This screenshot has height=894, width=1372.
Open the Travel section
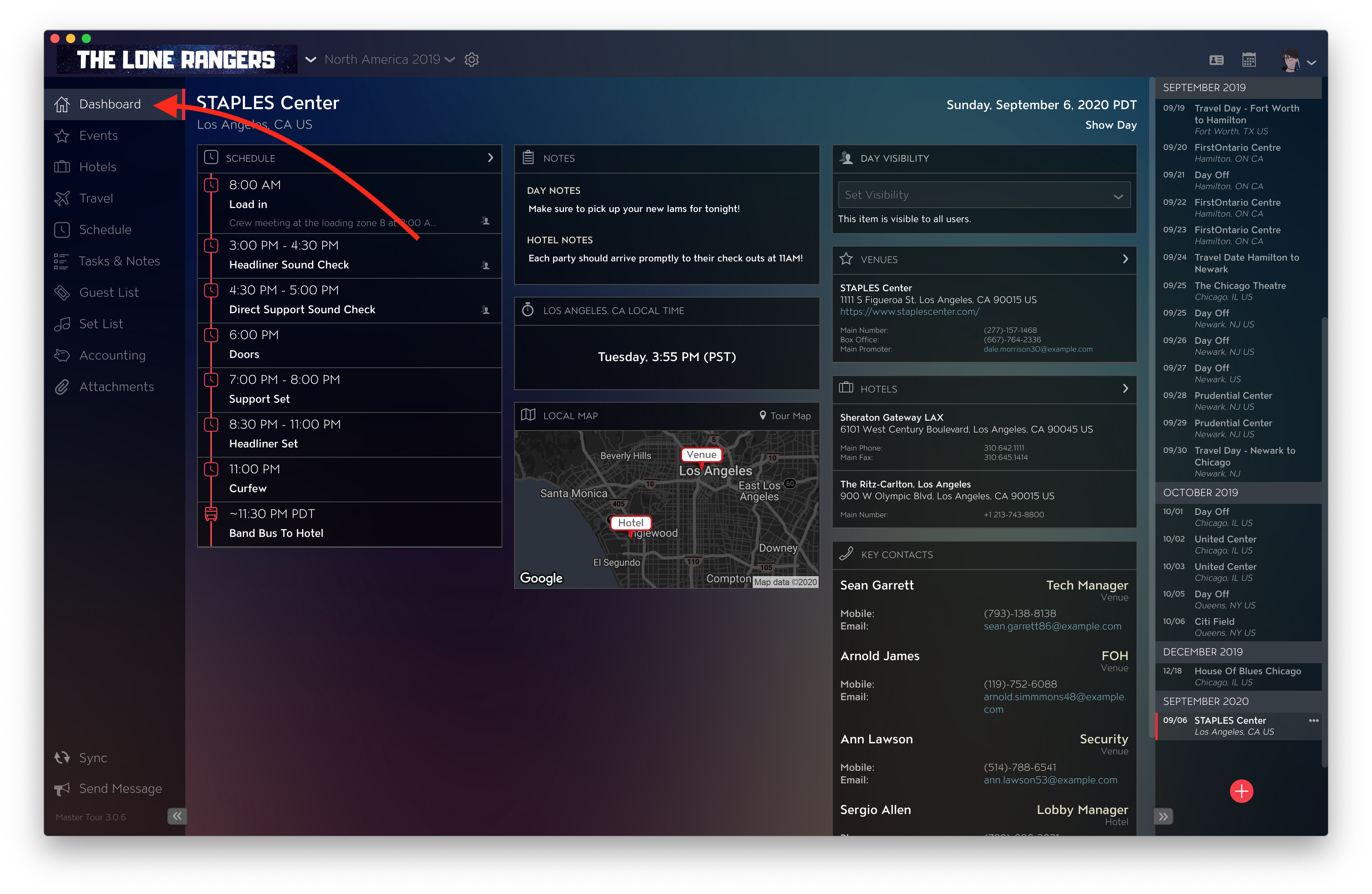pos(114,198)
